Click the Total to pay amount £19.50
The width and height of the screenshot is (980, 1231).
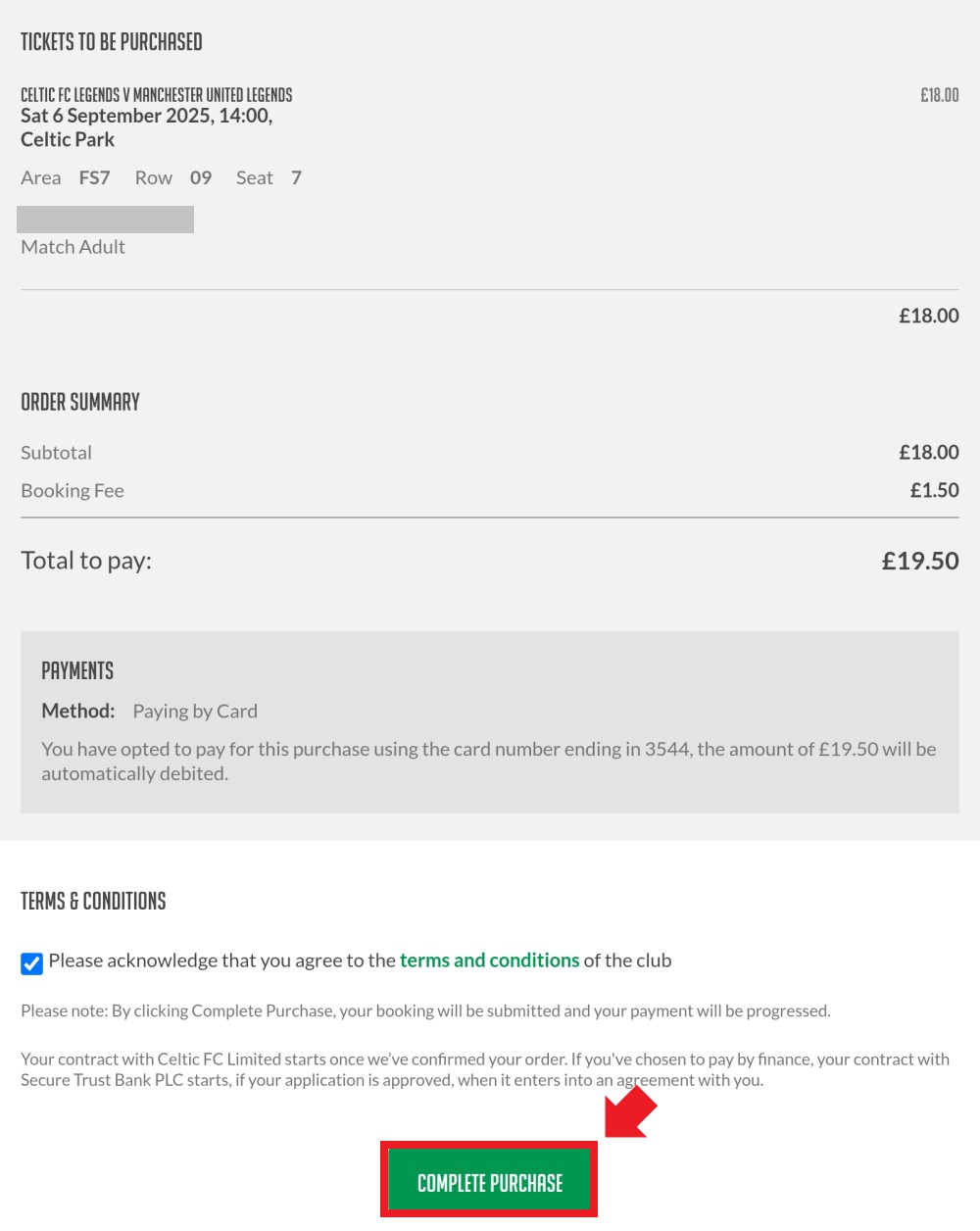pos(920,561)
